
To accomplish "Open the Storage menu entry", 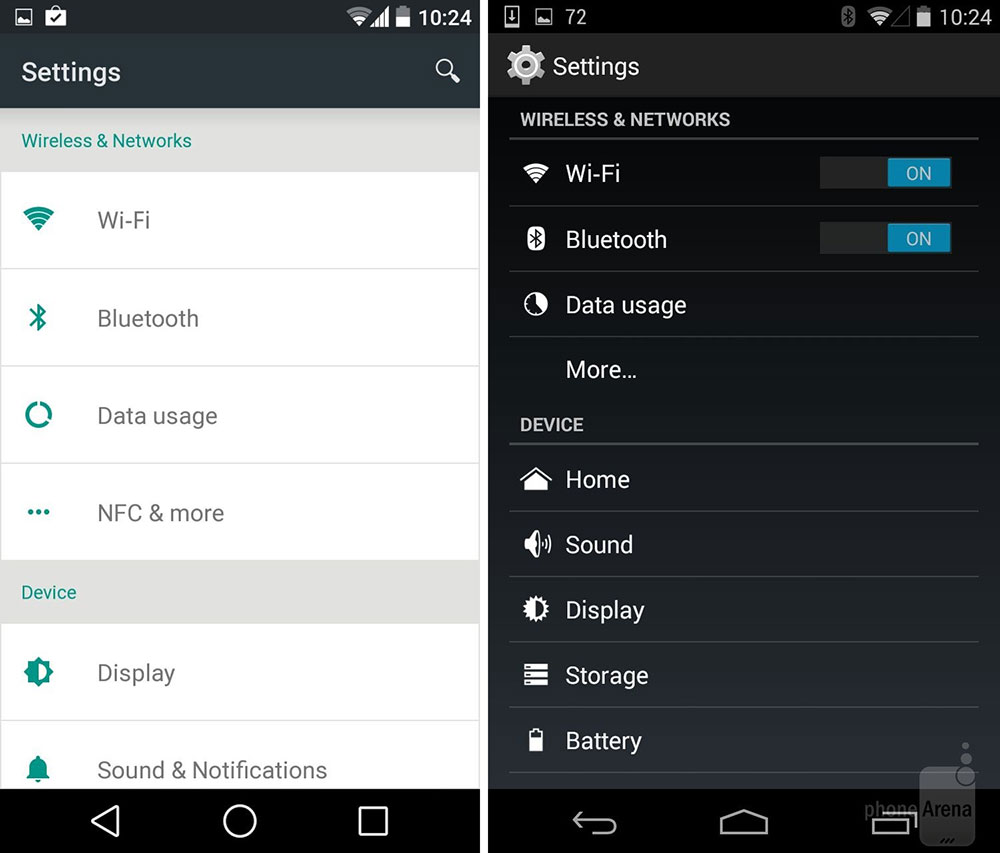I will (744, 675).
